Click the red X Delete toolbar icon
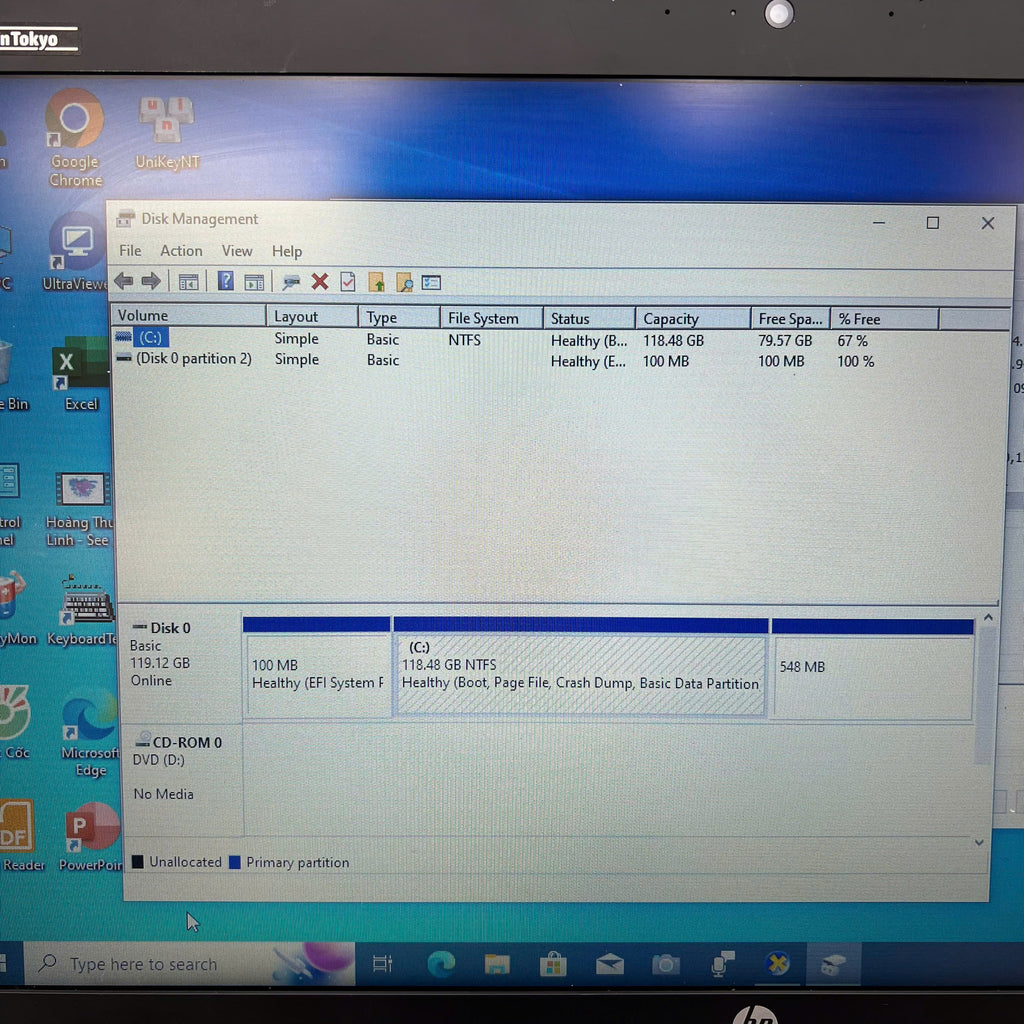 click(x=320, y=282)
